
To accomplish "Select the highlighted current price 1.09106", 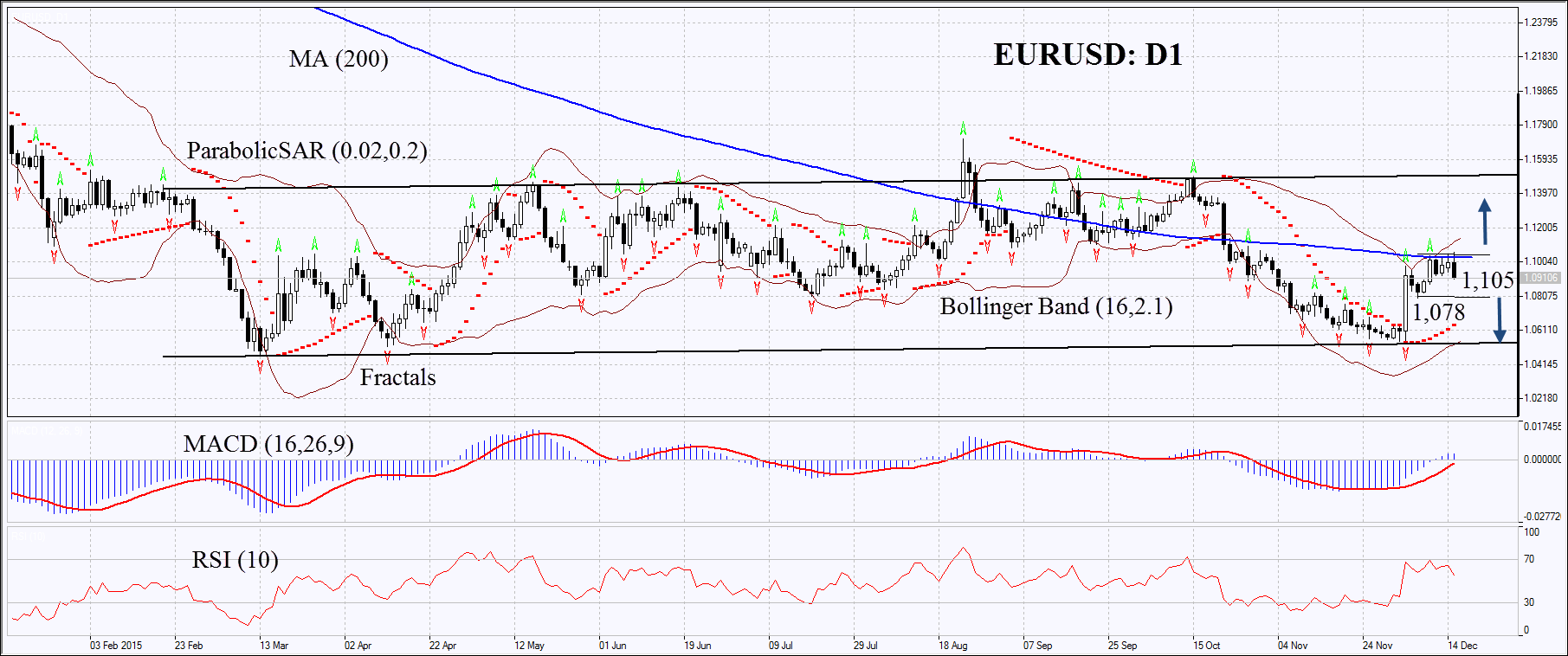I will pyautogui.click(x=1541, y=278).
